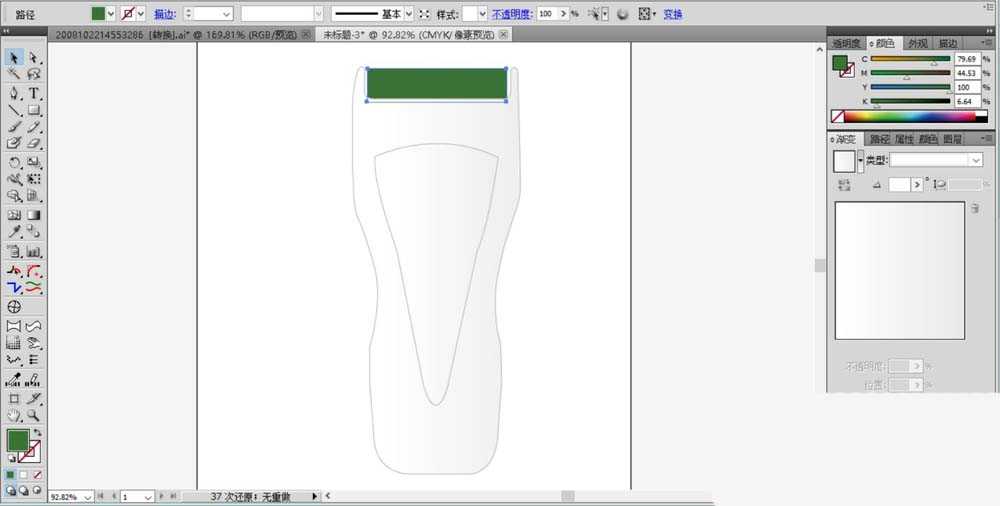1000x506 pixels.
Task: Select the Direct Selection white arrow tool
Action: [34, 58]
